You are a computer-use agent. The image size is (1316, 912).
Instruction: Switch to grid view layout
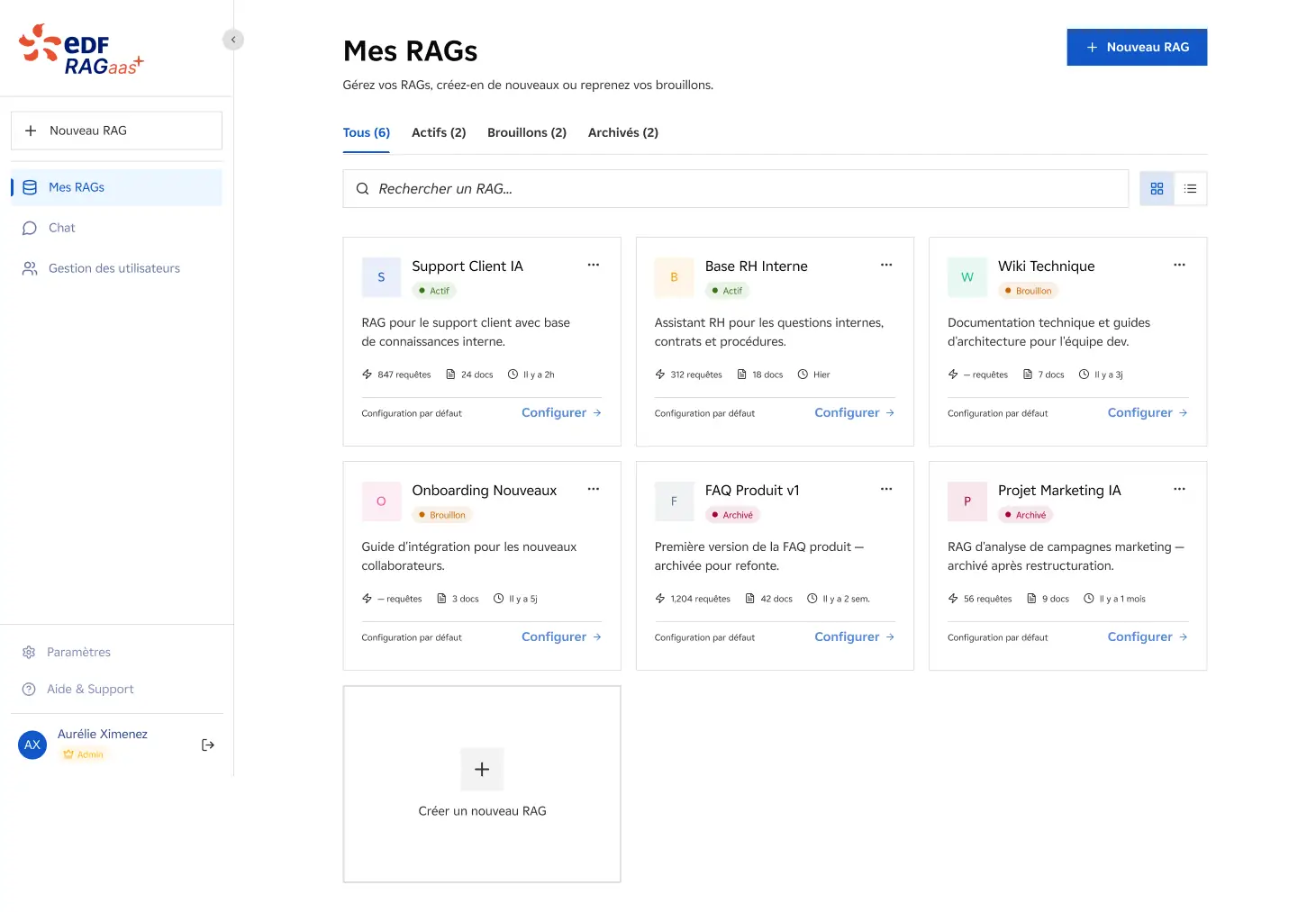(1157, 189)
